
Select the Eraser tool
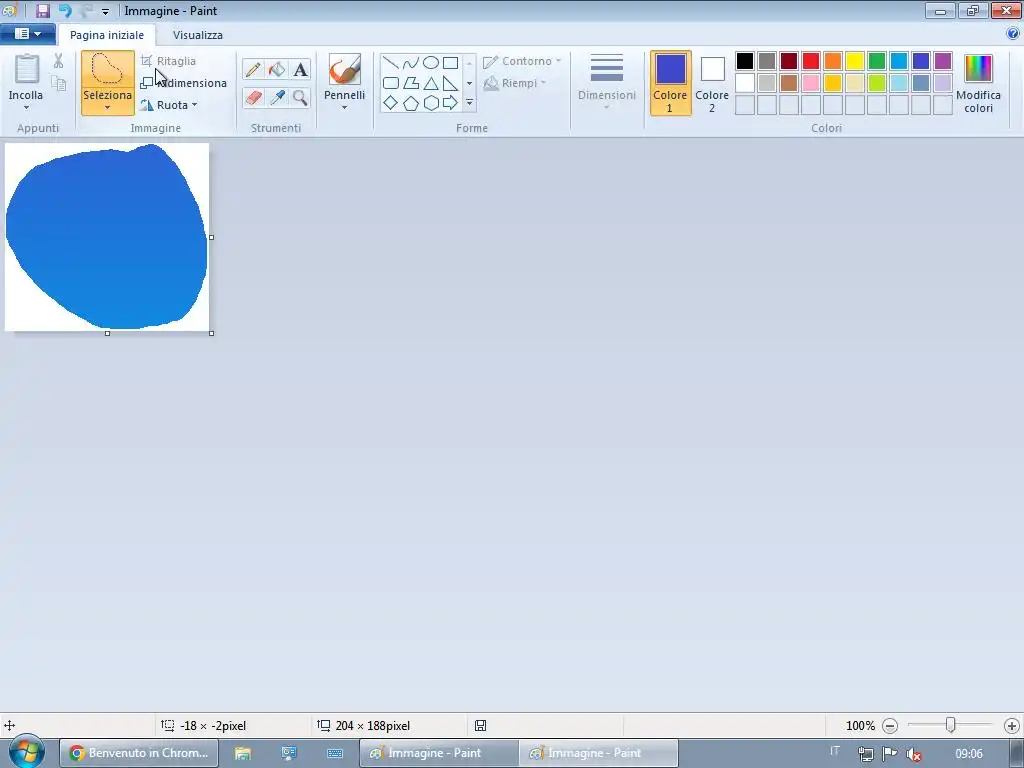click(253, 98)
